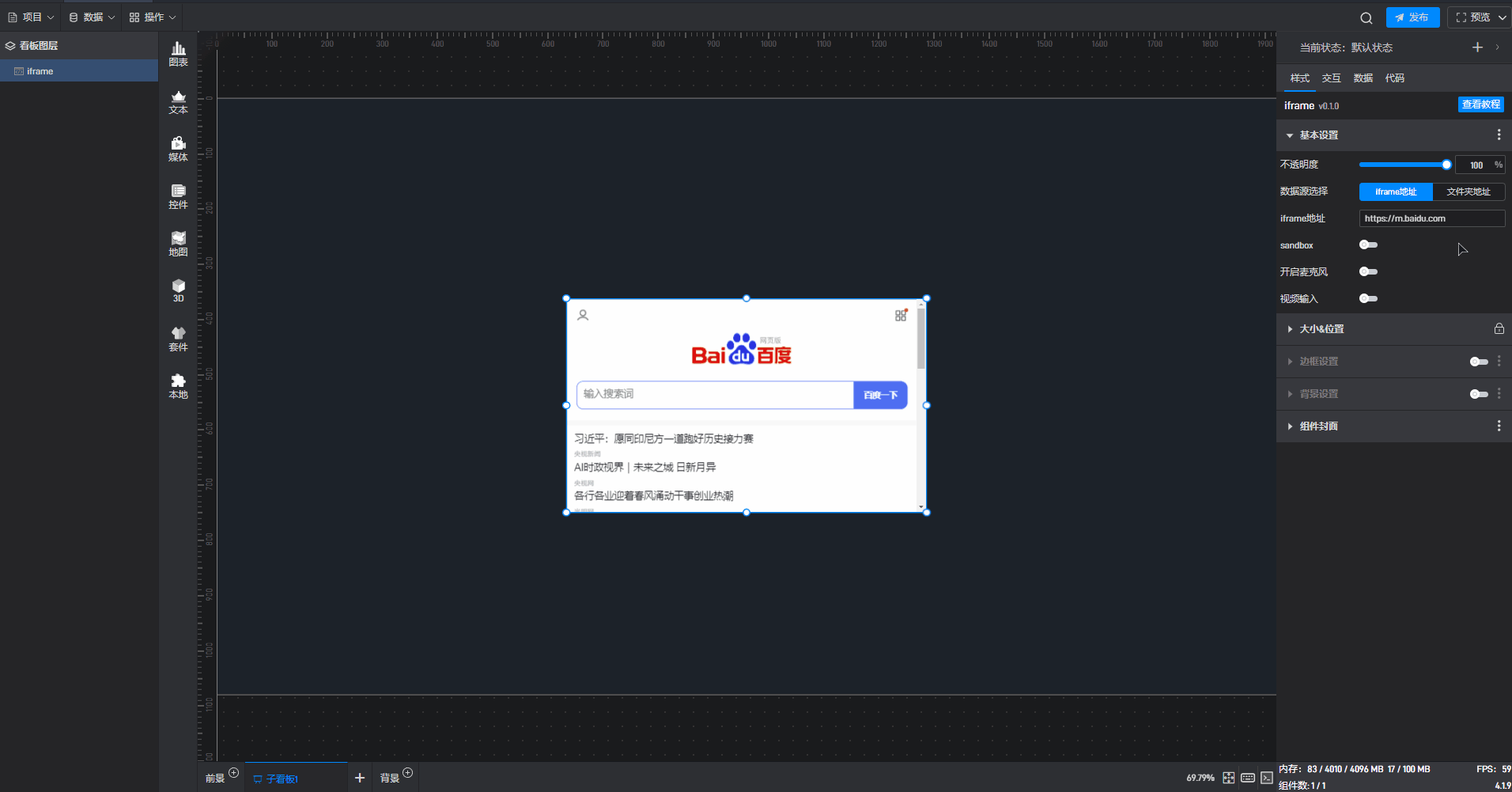The image size is (1512, 792).
Task: Click the keyboard shortcuts icon in status bar
Action: tap(1248, 778)
